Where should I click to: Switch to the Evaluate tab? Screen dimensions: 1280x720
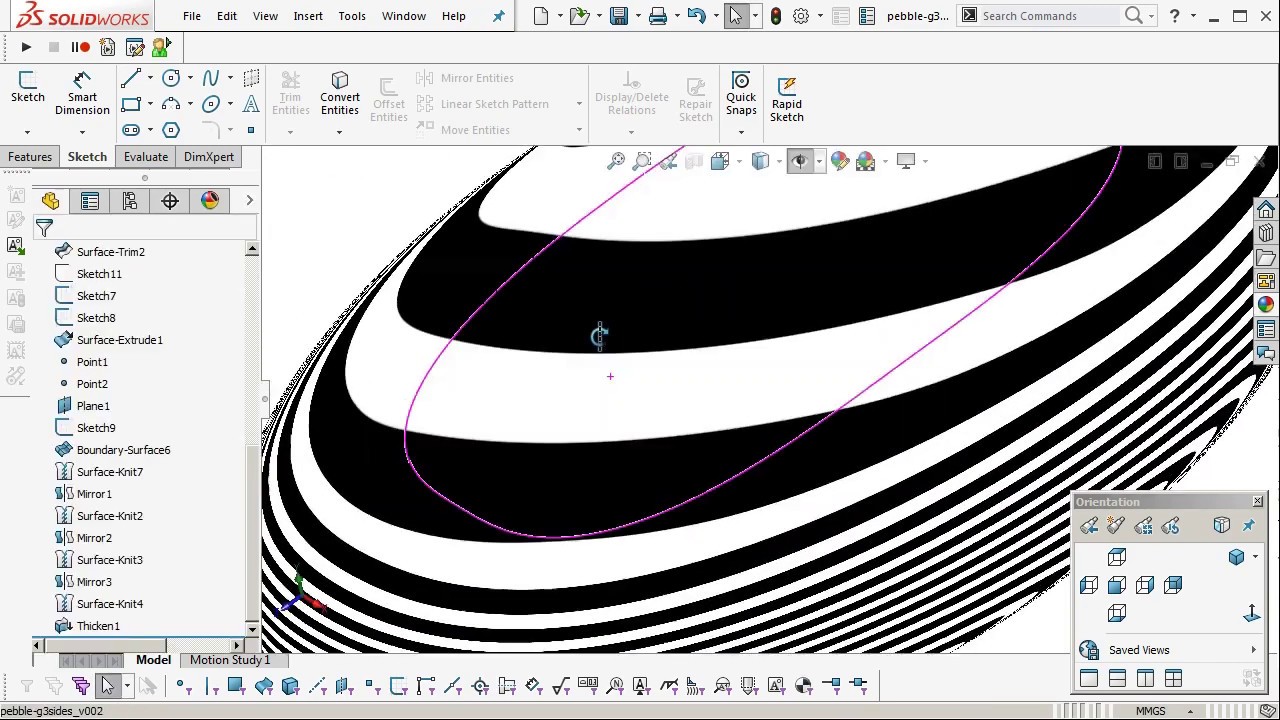146,157
